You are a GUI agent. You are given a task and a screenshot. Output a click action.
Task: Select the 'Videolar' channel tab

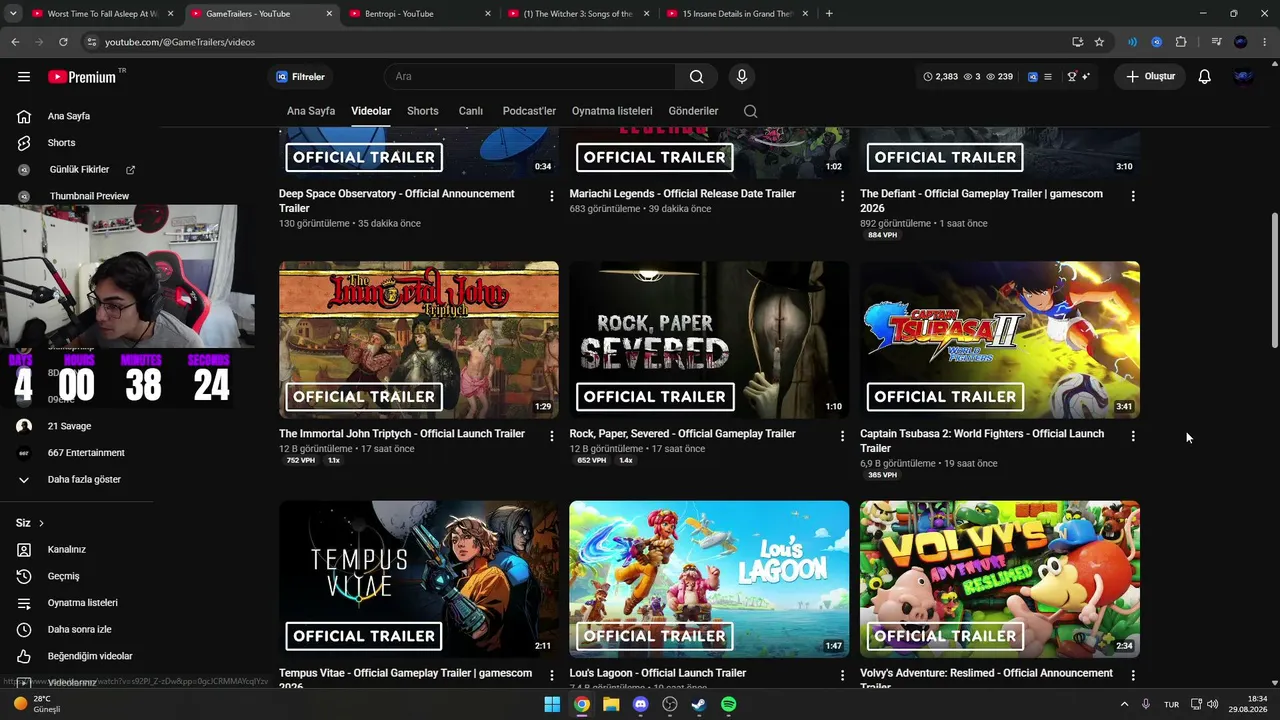[371, 111]
